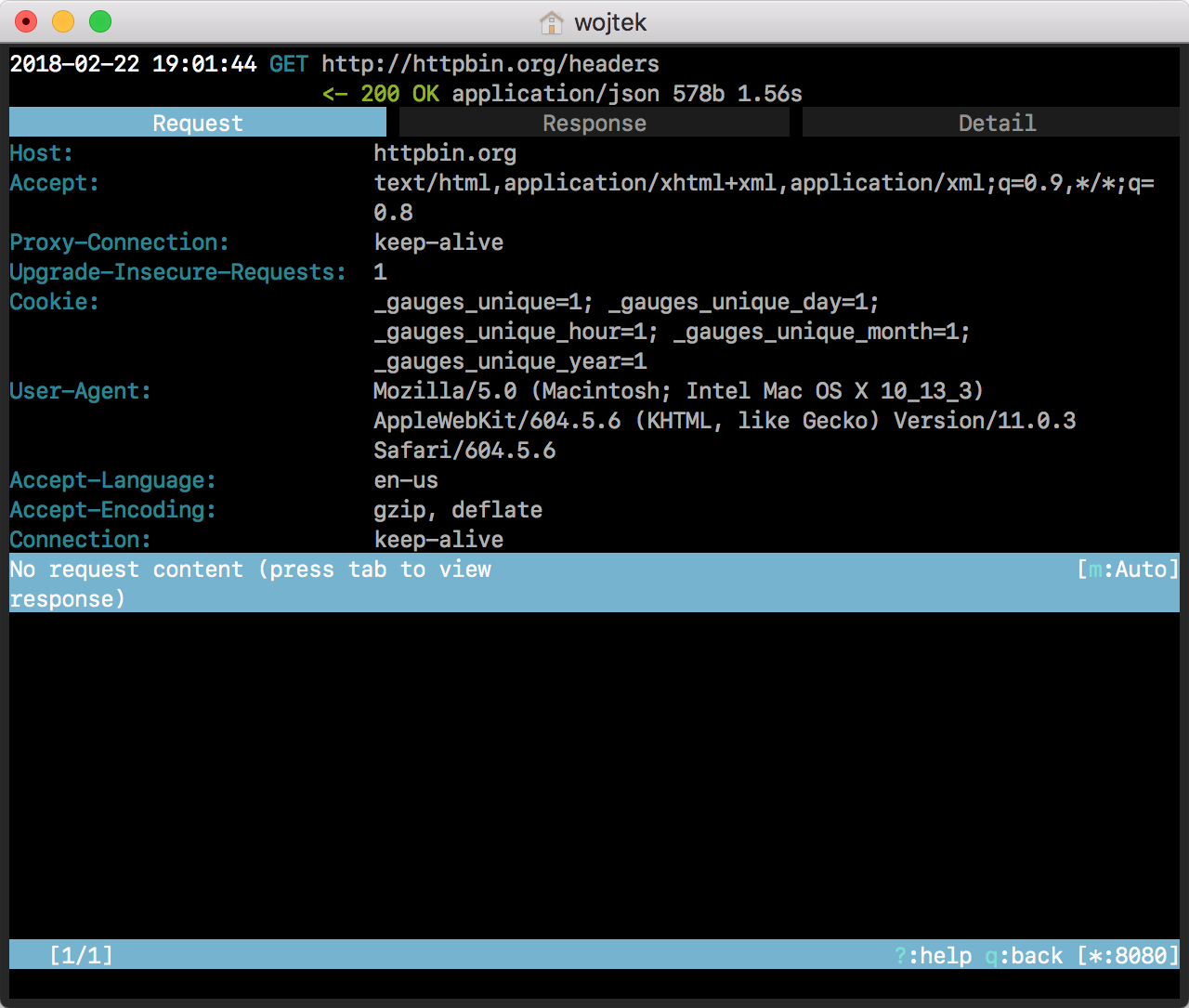
Task: Click the green zoom window button
Action: click(x=99, y=21)
